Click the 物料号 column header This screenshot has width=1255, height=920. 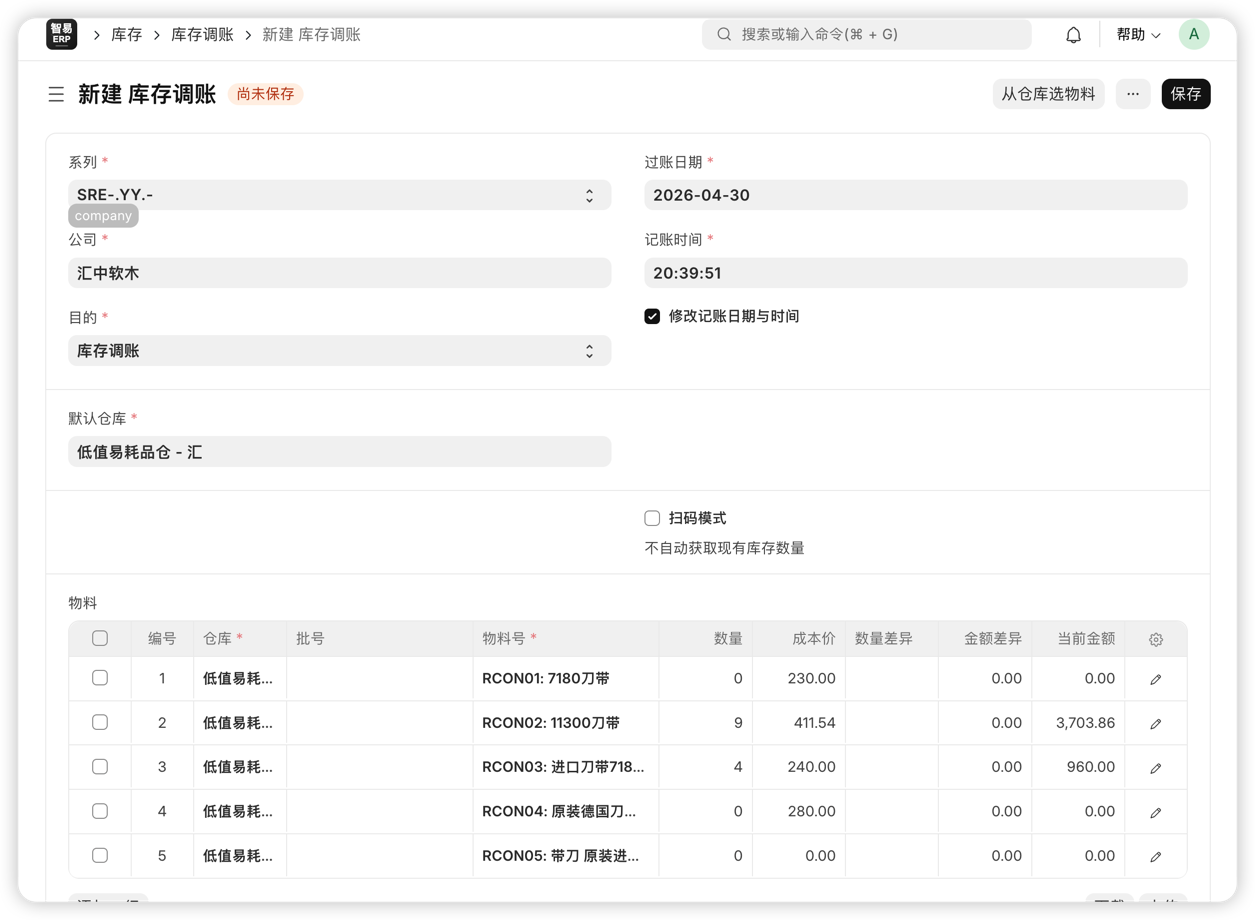click(566, 638)
